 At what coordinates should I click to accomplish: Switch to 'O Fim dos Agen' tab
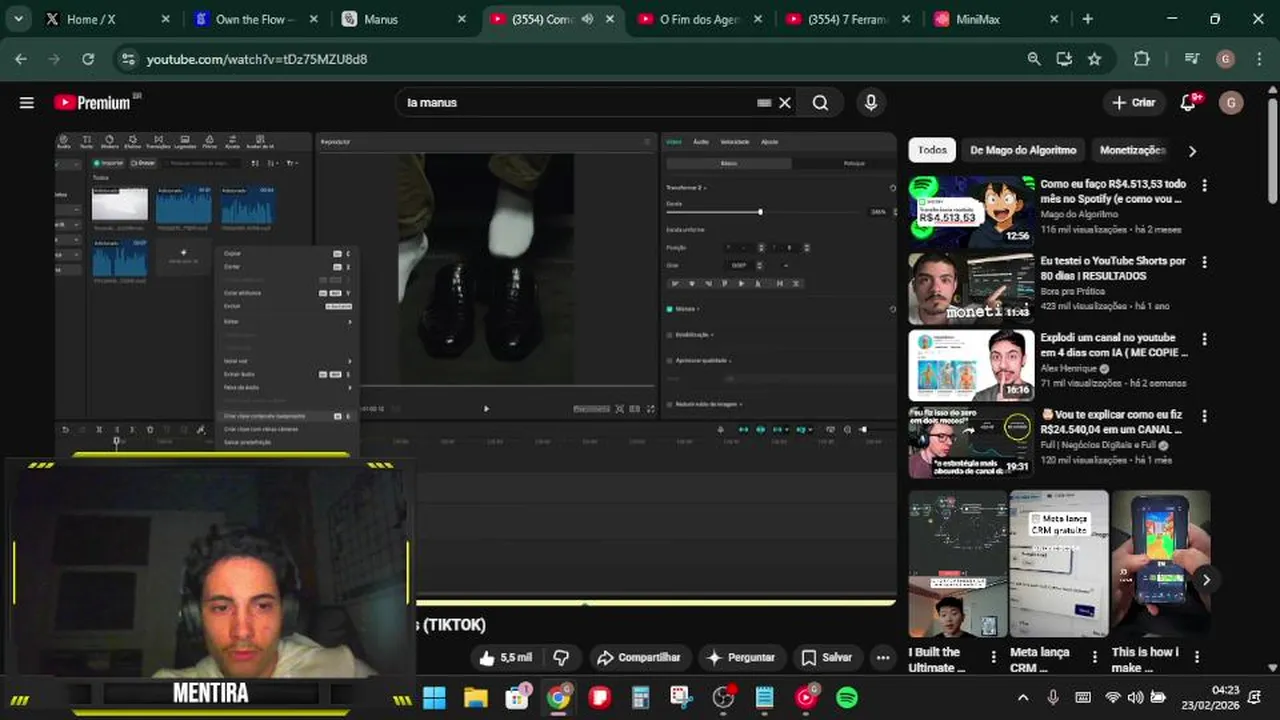700,19
